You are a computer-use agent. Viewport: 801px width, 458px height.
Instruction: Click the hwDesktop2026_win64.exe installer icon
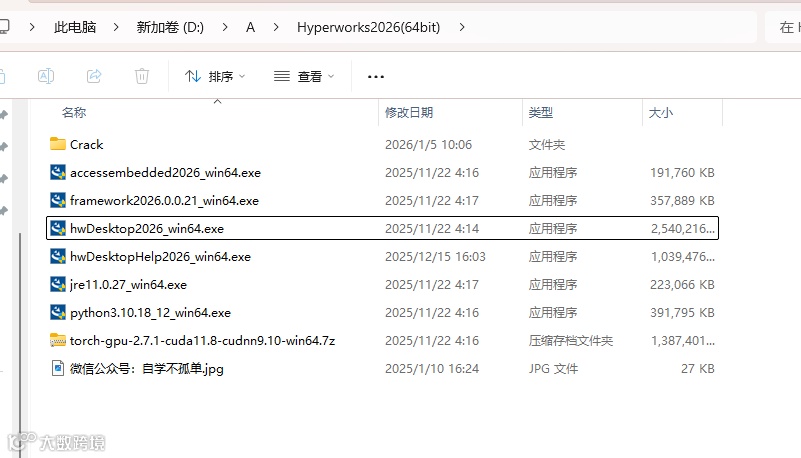(x=58, y=228)
